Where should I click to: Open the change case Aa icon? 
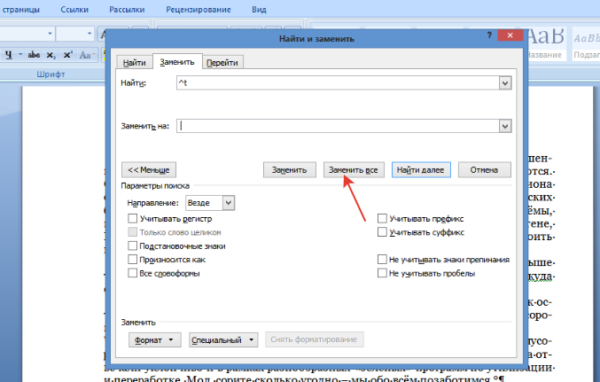coord(86,55)
